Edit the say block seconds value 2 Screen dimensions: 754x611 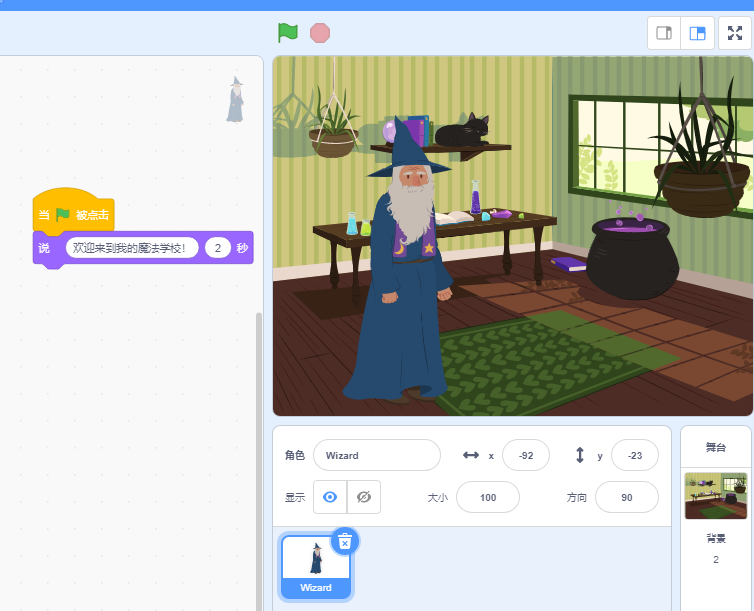(x=218, y=248)
